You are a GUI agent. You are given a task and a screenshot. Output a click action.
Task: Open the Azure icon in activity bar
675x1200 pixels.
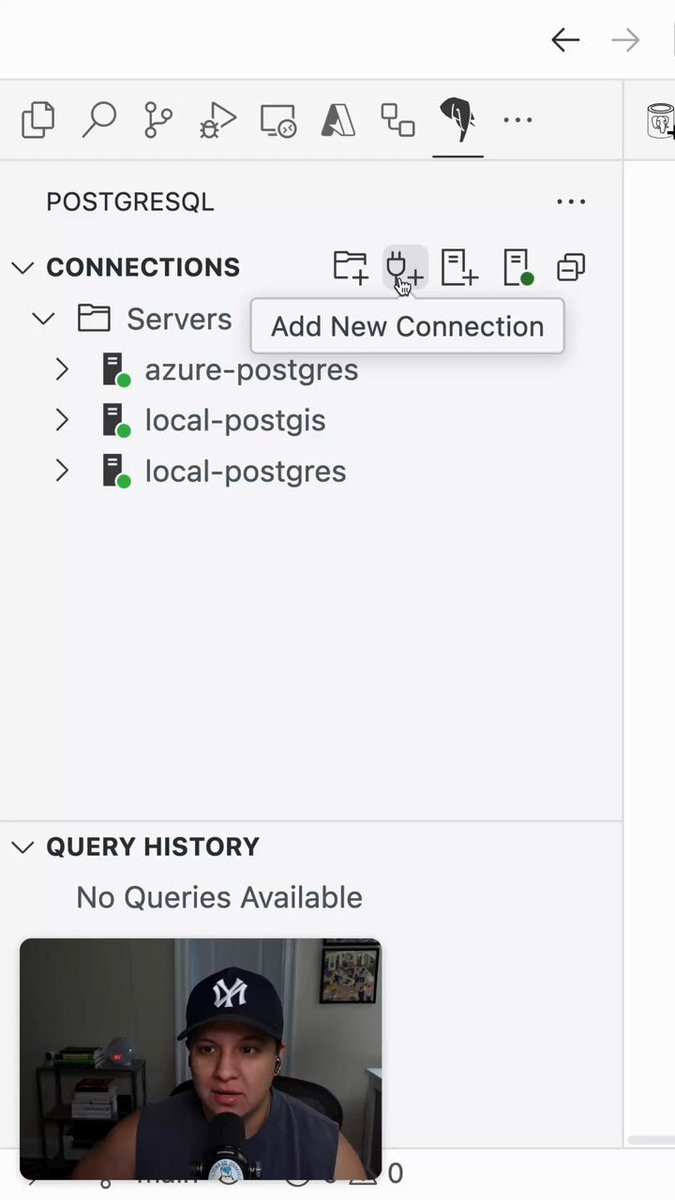click(338, 120)
